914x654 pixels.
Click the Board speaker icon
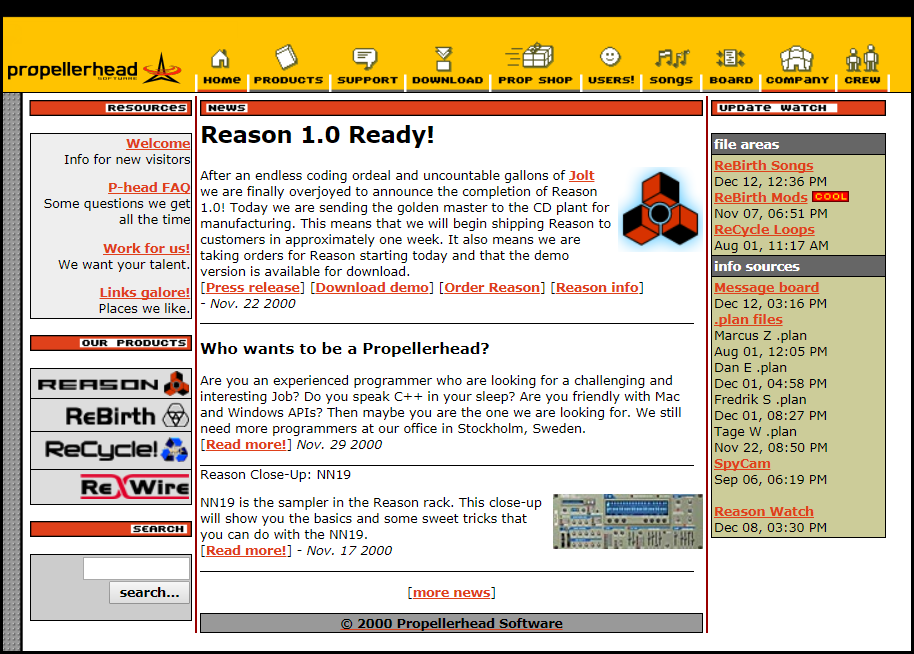[x=730, y=58]
